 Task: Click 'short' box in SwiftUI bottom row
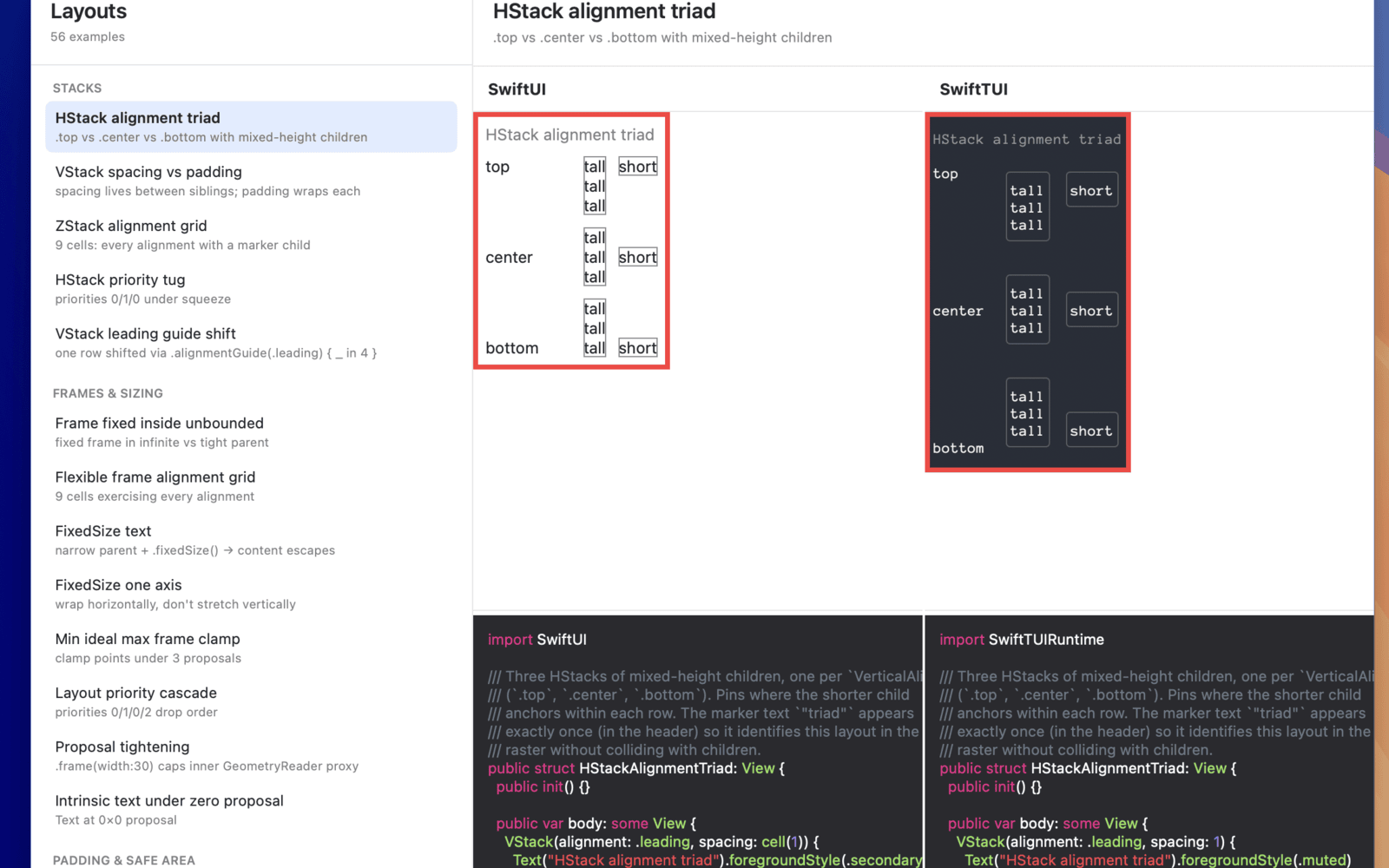[x=638, y=348]
